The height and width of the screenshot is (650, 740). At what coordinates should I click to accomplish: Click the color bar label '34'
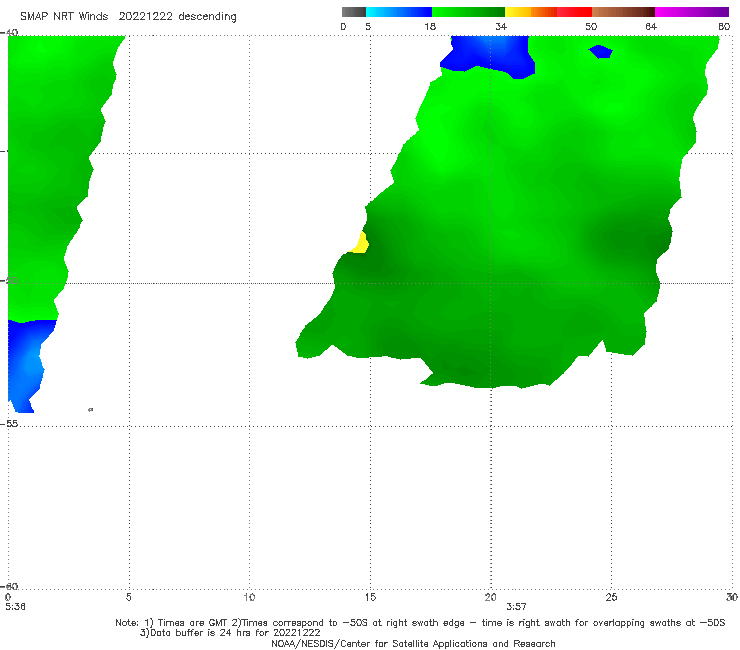[501, 26]
